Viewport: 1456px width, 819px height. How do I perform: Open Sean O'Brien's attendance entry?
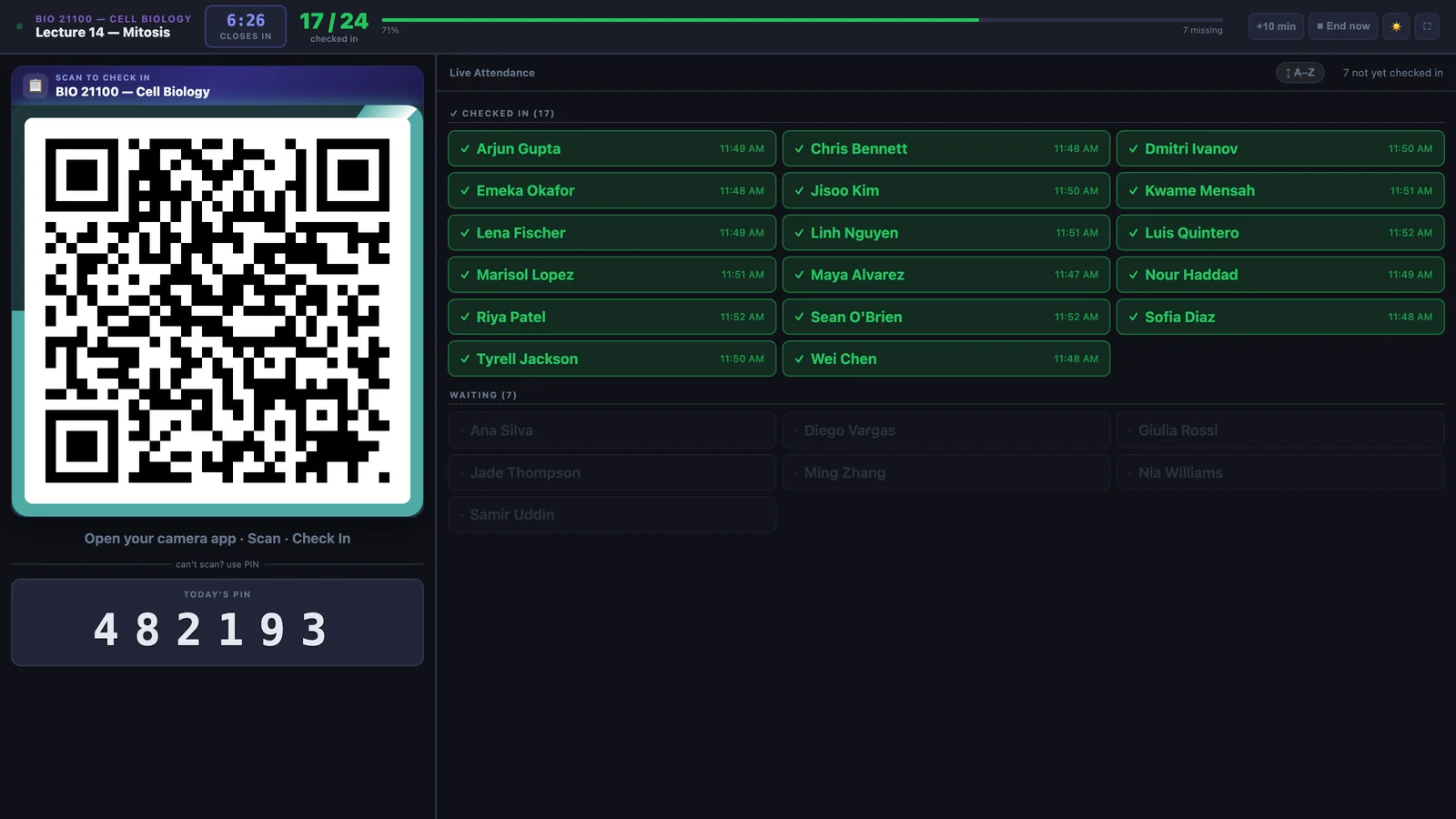click(946, 317)
